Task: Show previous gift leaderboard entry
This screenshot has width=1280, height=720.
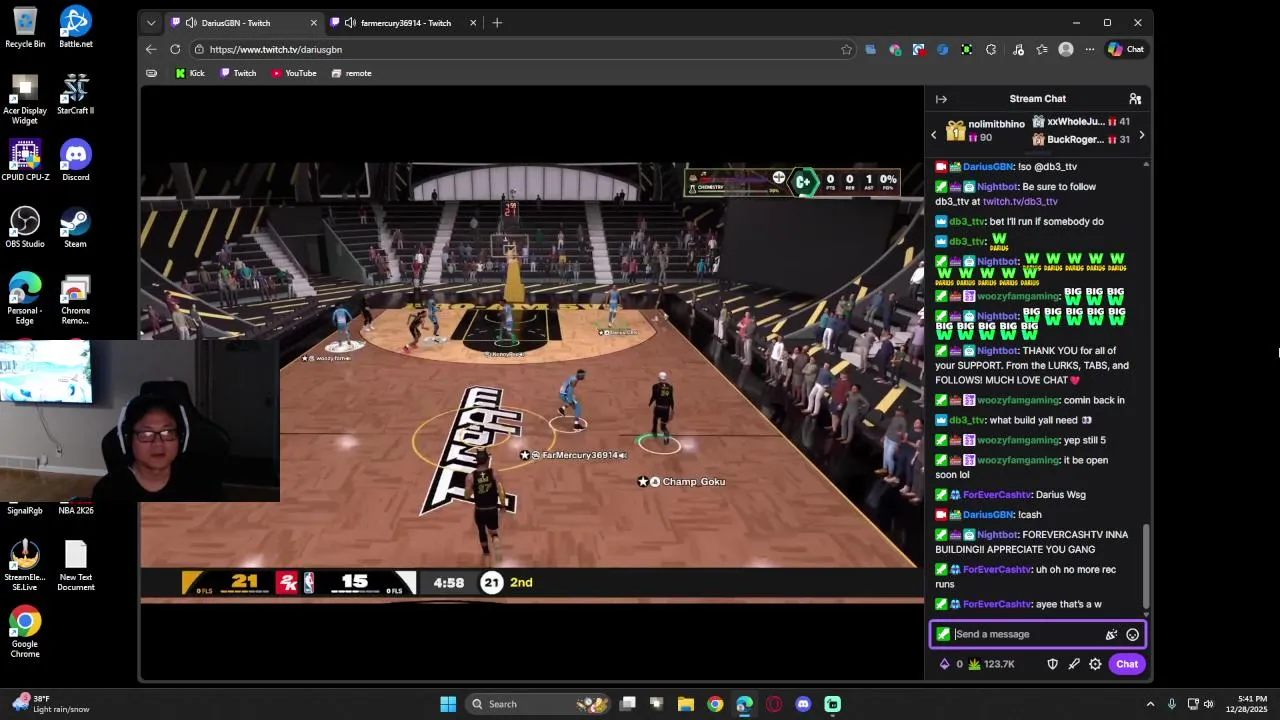Action: coord(934,135)
